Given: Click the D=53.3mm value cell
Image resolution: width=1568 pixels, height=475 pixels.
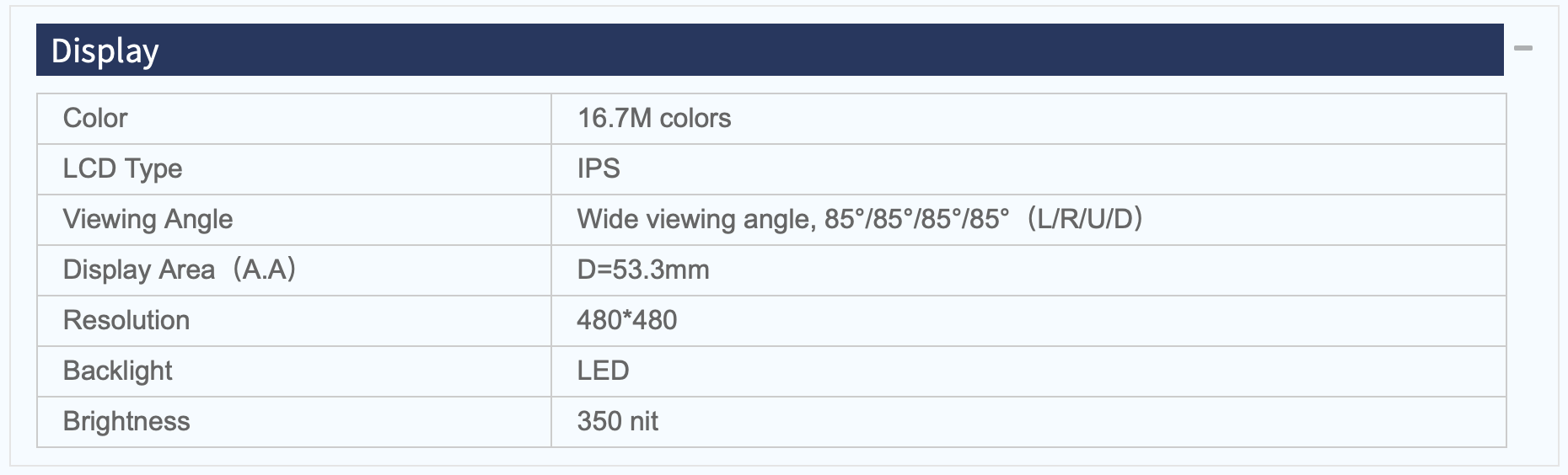Looking at the screenshot, I should click(1028, 270).
